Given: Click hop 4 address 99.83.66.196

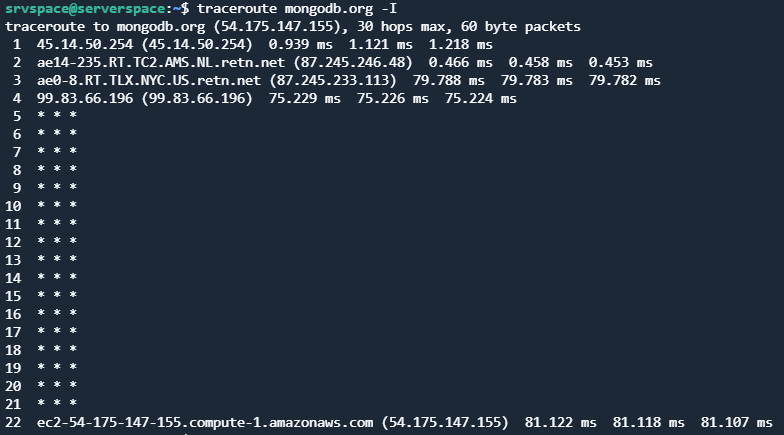Looking at the screenshot, I should [85, 98].
